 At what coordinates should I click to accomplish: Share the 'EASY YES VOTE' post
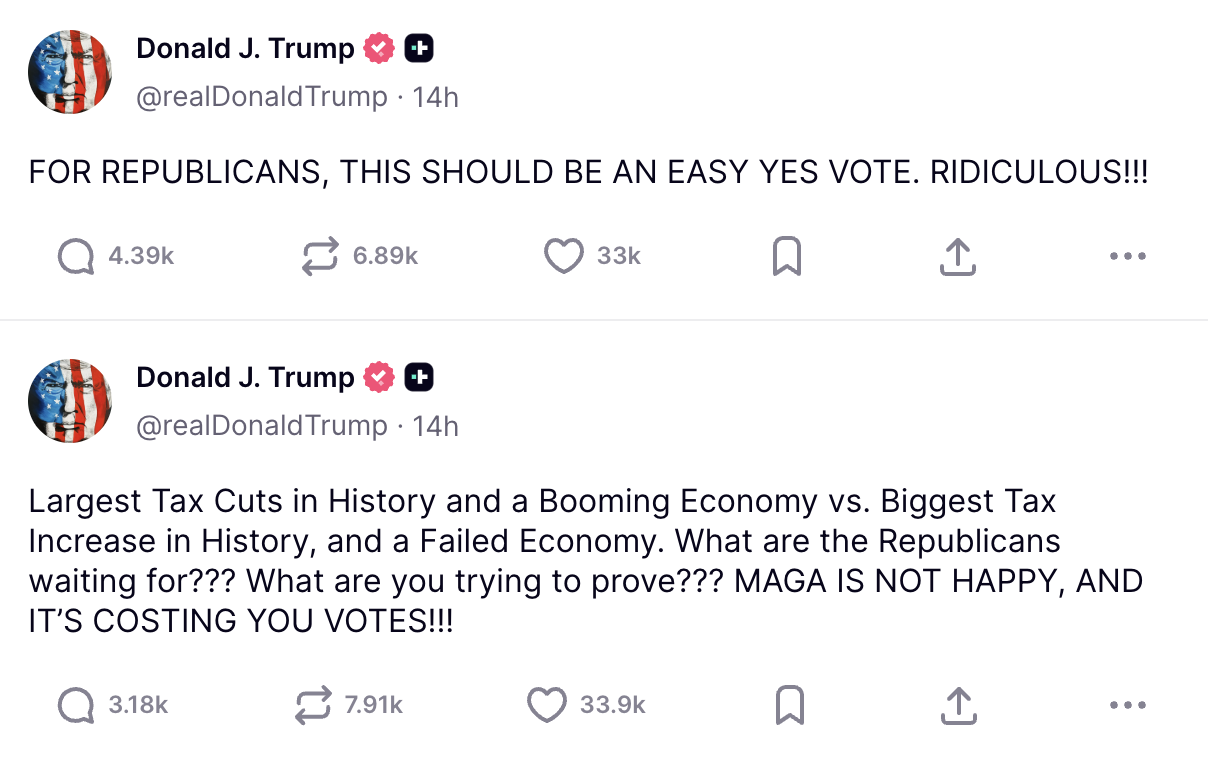tap(957, 256)
